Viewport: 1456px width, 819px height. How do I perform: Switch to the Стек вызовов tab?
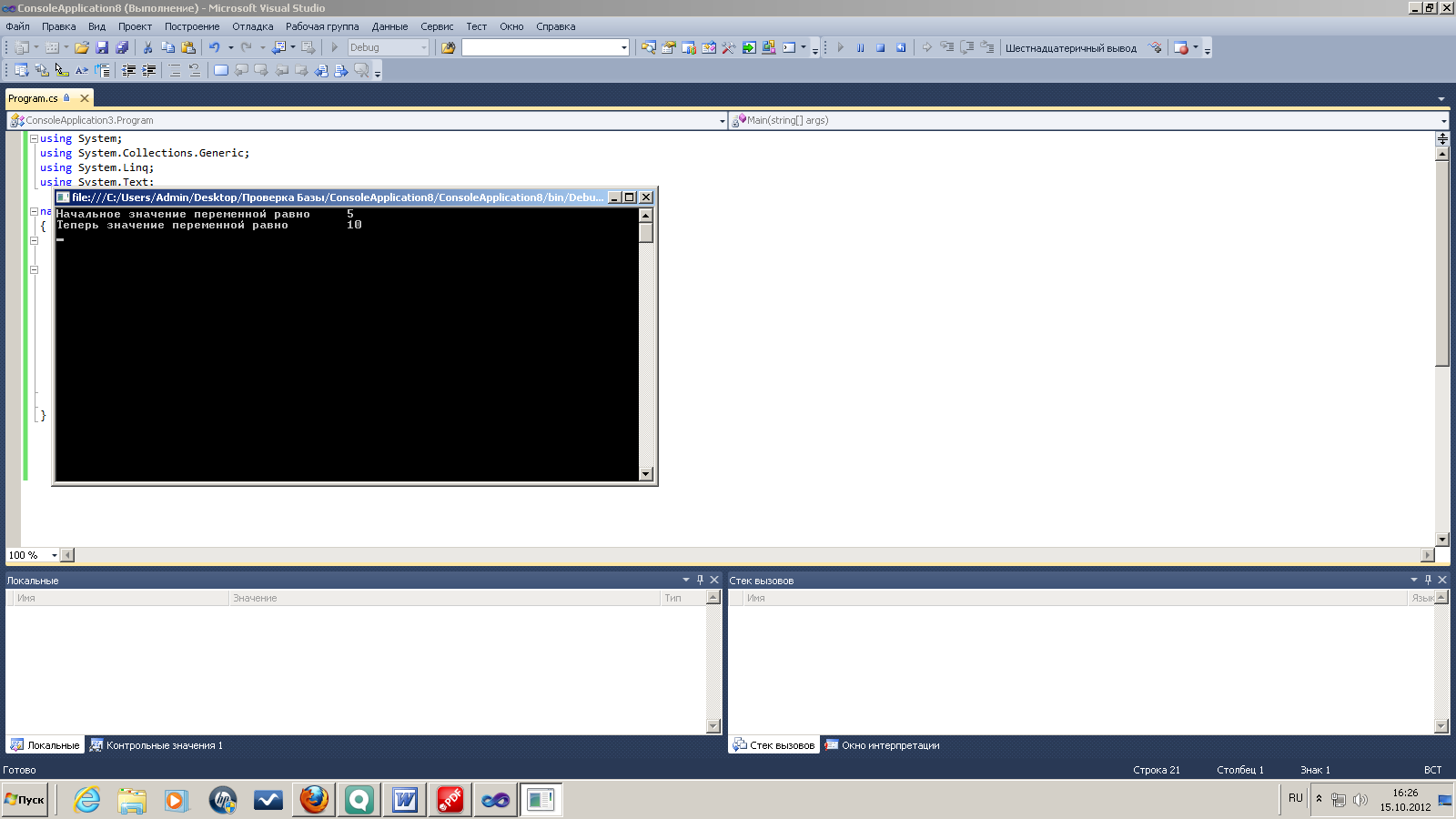pos(773,745)
